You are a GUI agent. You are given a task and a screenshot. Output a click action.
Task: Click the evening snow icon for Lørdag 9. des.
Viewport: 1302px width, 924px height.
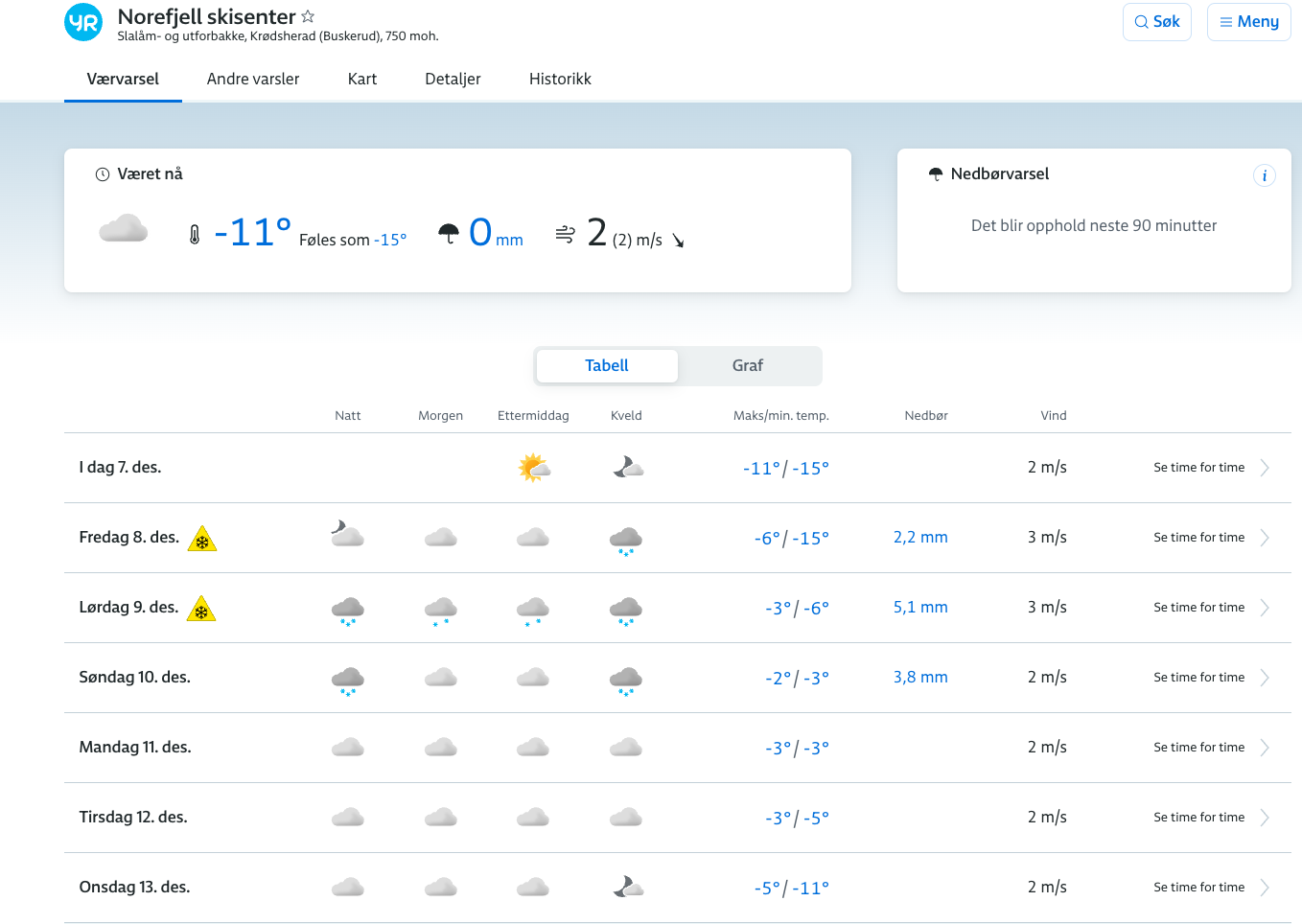click(626, 611)
